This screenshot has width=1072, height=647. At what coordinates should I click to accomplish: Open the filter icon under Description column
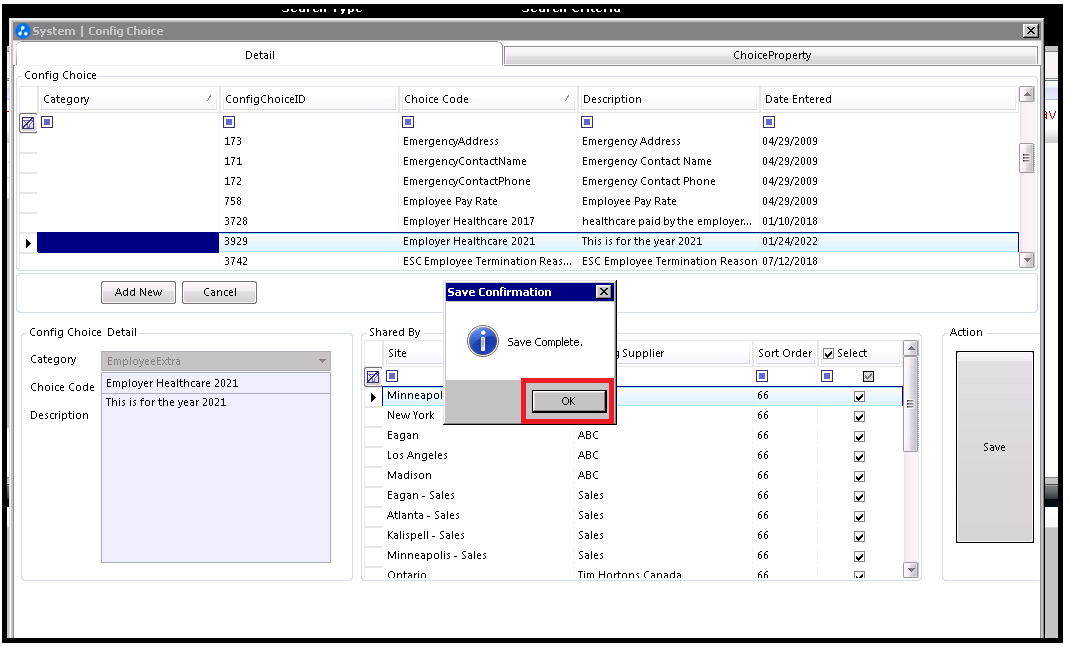pos(587,122)
